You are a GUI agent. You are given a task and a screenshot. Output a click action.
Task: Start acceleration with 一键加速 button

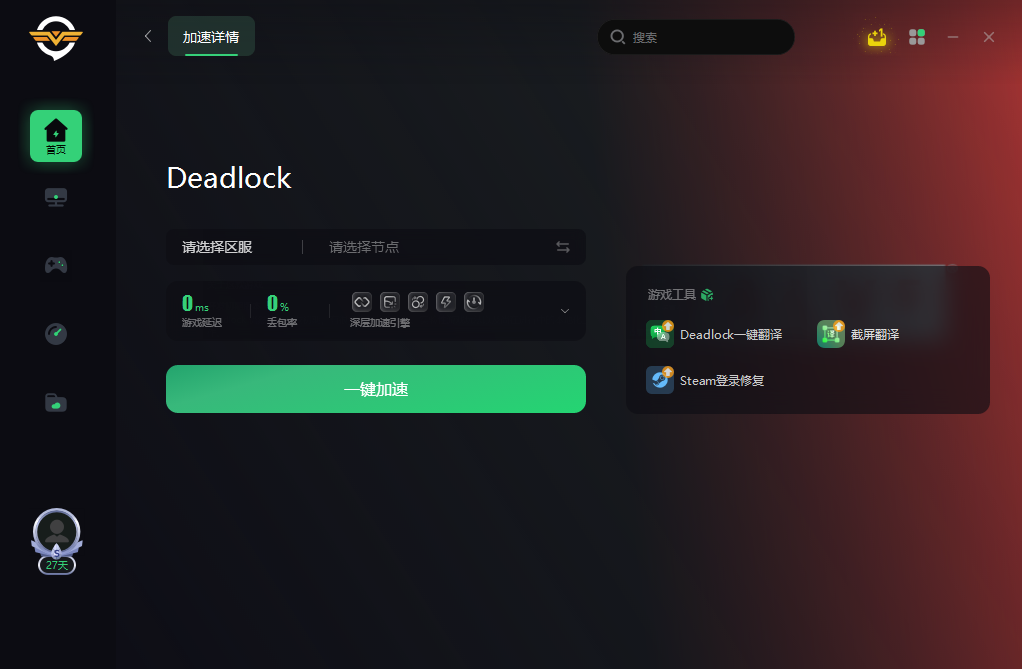pos(376,389)
